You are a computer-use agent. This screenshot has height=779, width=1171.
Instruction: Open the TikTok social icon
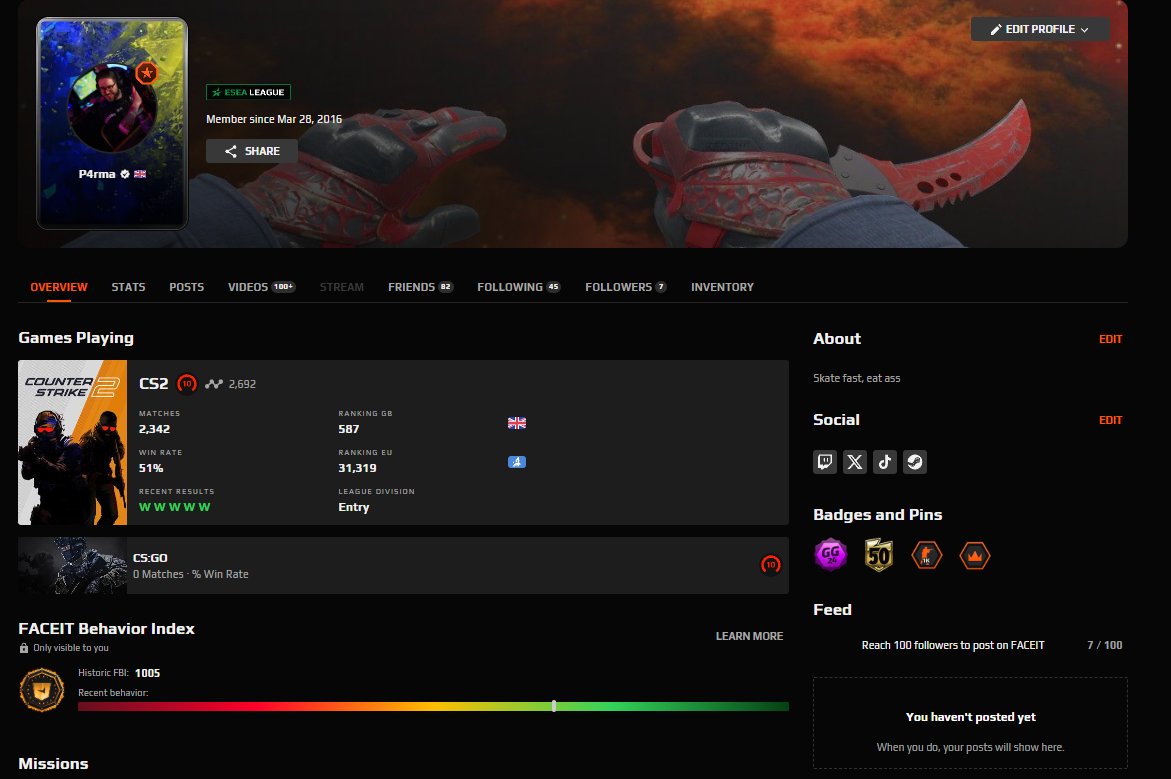884,462
